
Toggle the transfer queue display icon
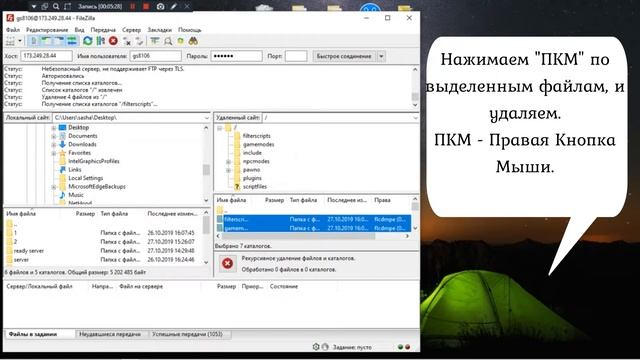72,41
